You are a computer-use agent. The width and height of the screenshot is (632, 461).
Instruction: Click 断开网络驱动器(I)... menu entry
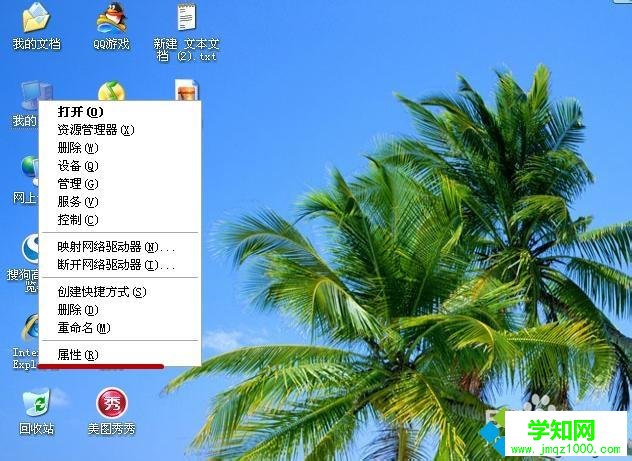(x=120, y=265)
